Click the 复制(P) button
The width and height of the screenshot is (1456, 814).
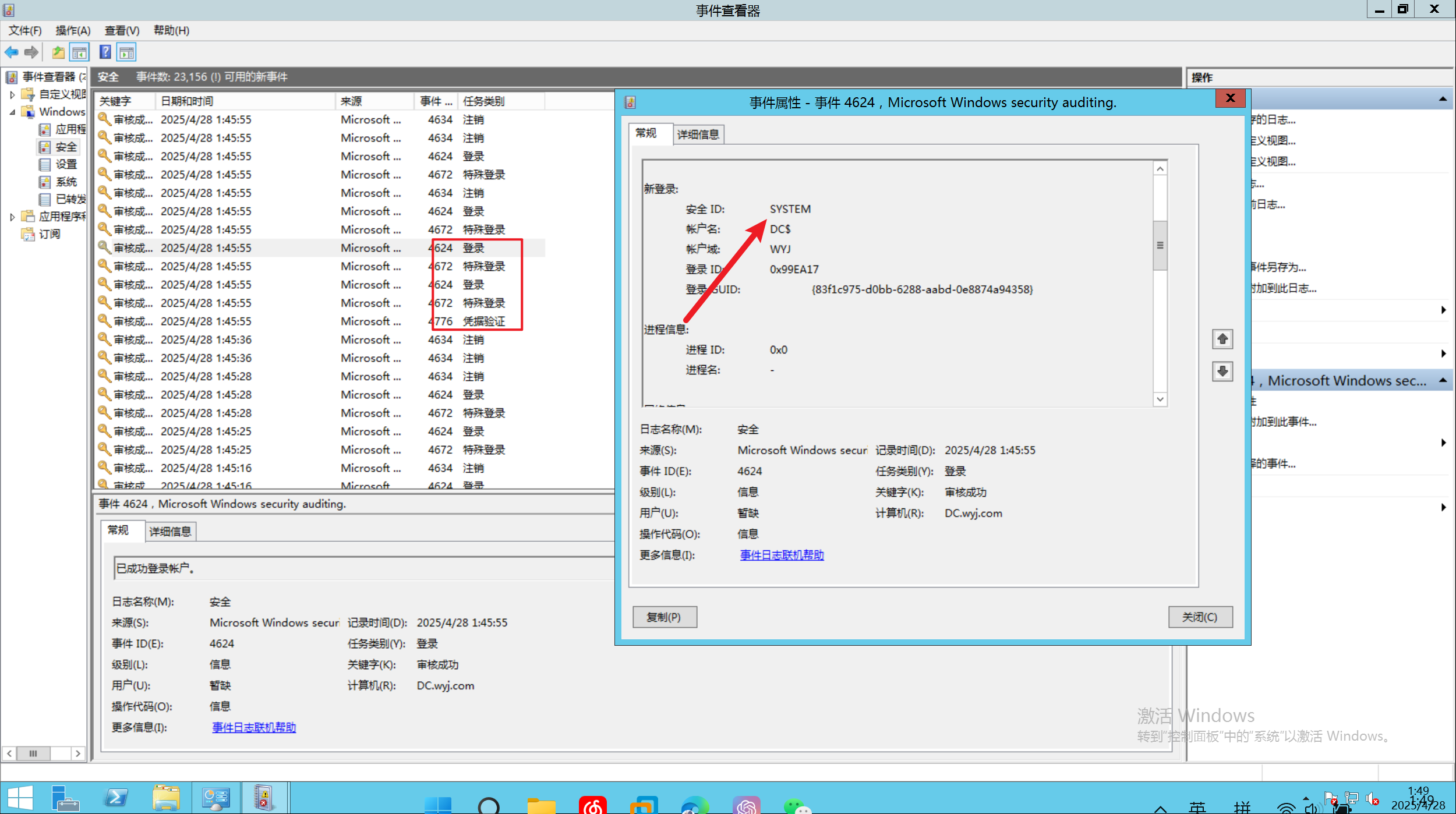click(x=664, y=617)
